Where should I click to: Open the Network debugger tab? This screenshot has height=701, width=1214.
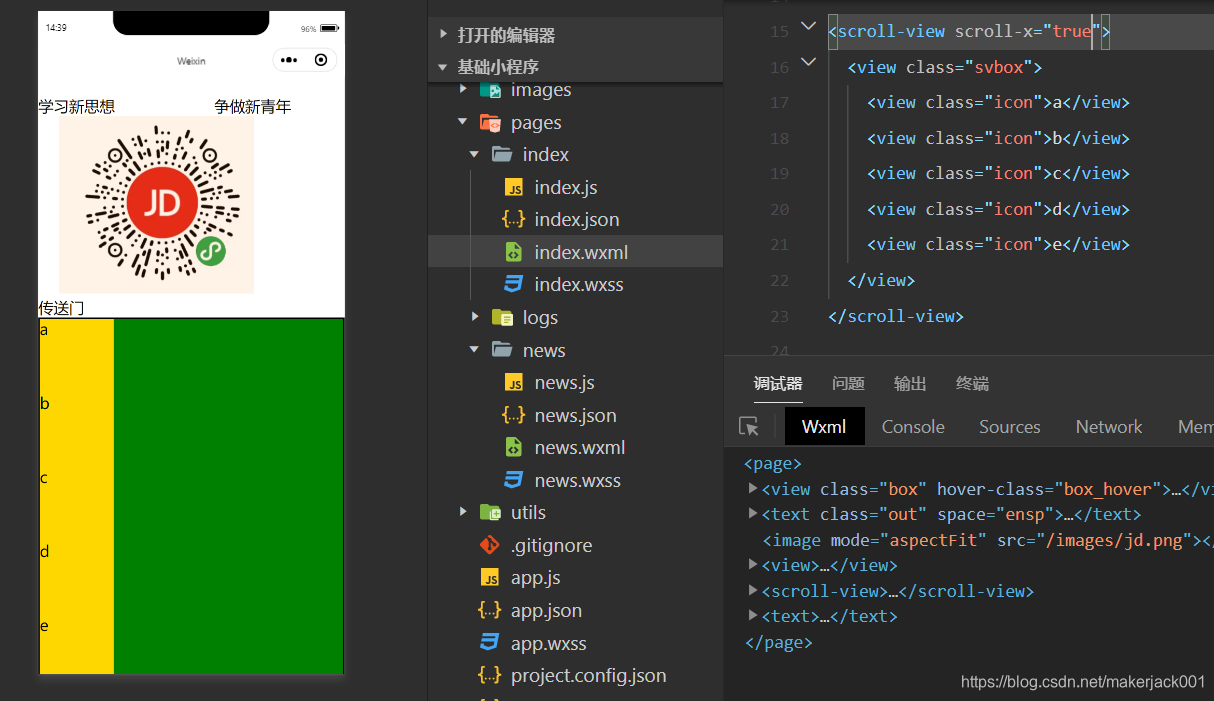[1108, 427]
